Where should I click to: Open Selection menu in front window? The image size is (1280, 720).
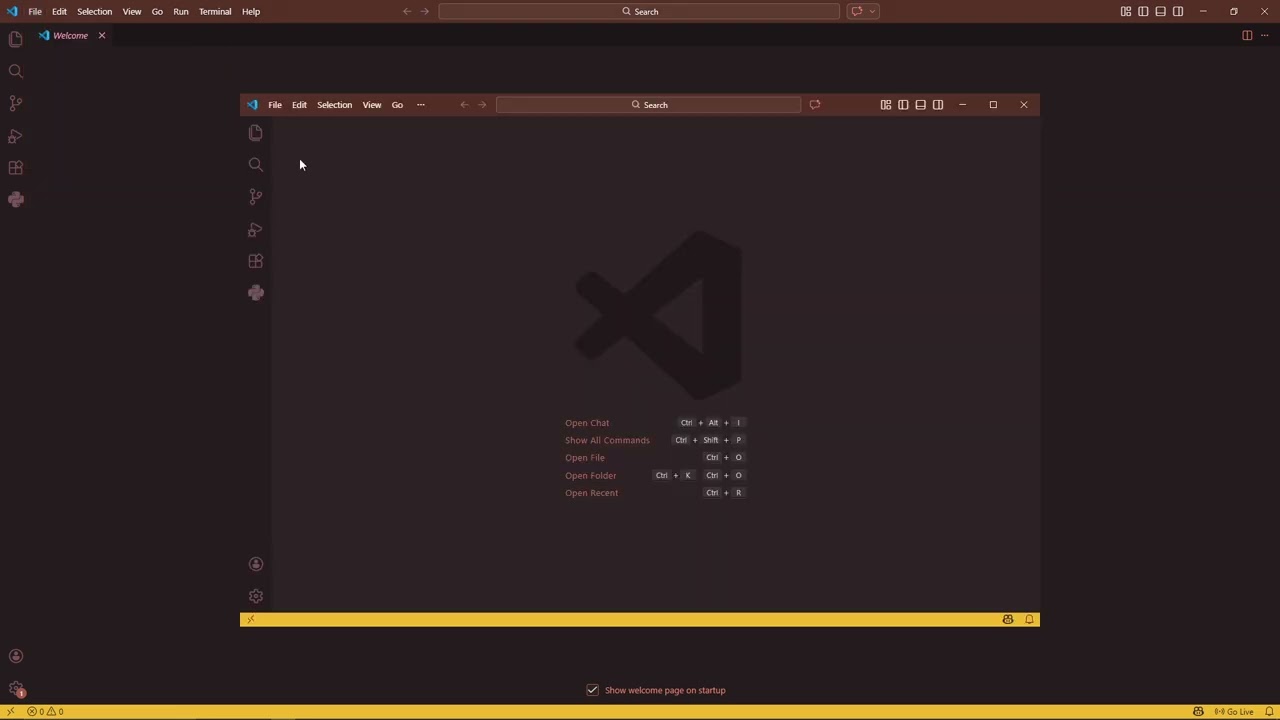point(334,105)
